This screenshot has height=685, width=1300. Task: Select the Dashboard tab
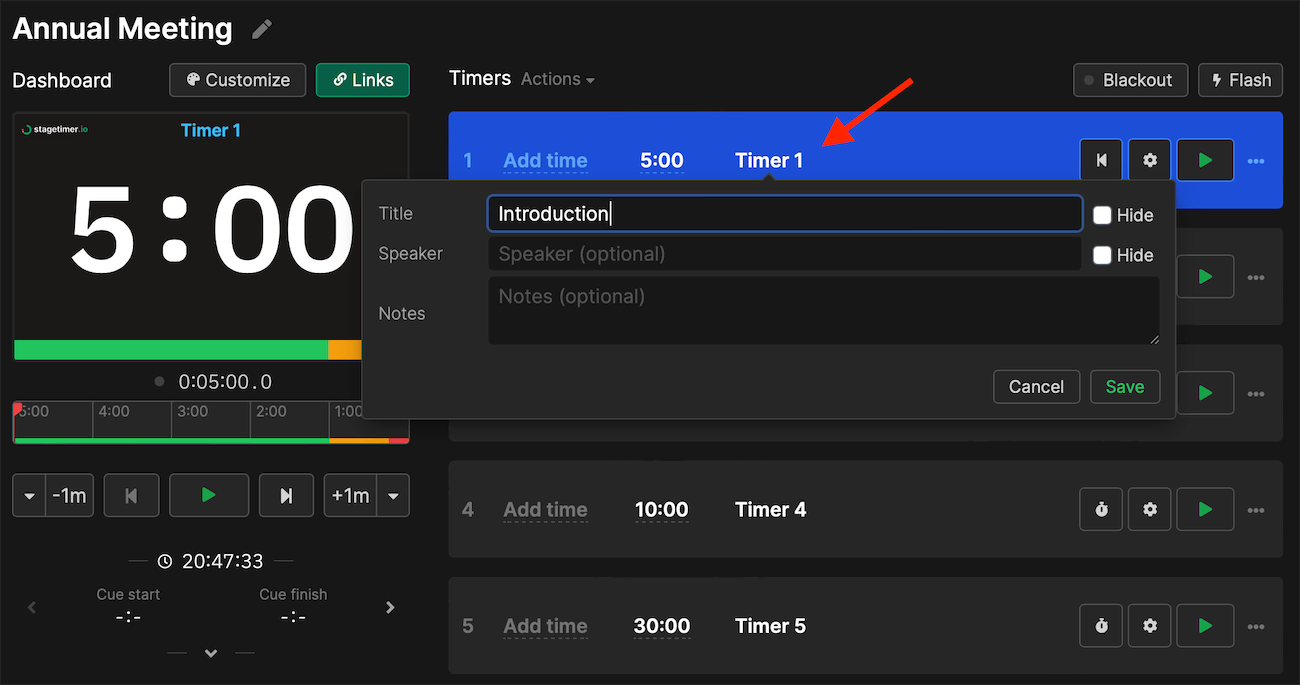(x=61, y=80)
